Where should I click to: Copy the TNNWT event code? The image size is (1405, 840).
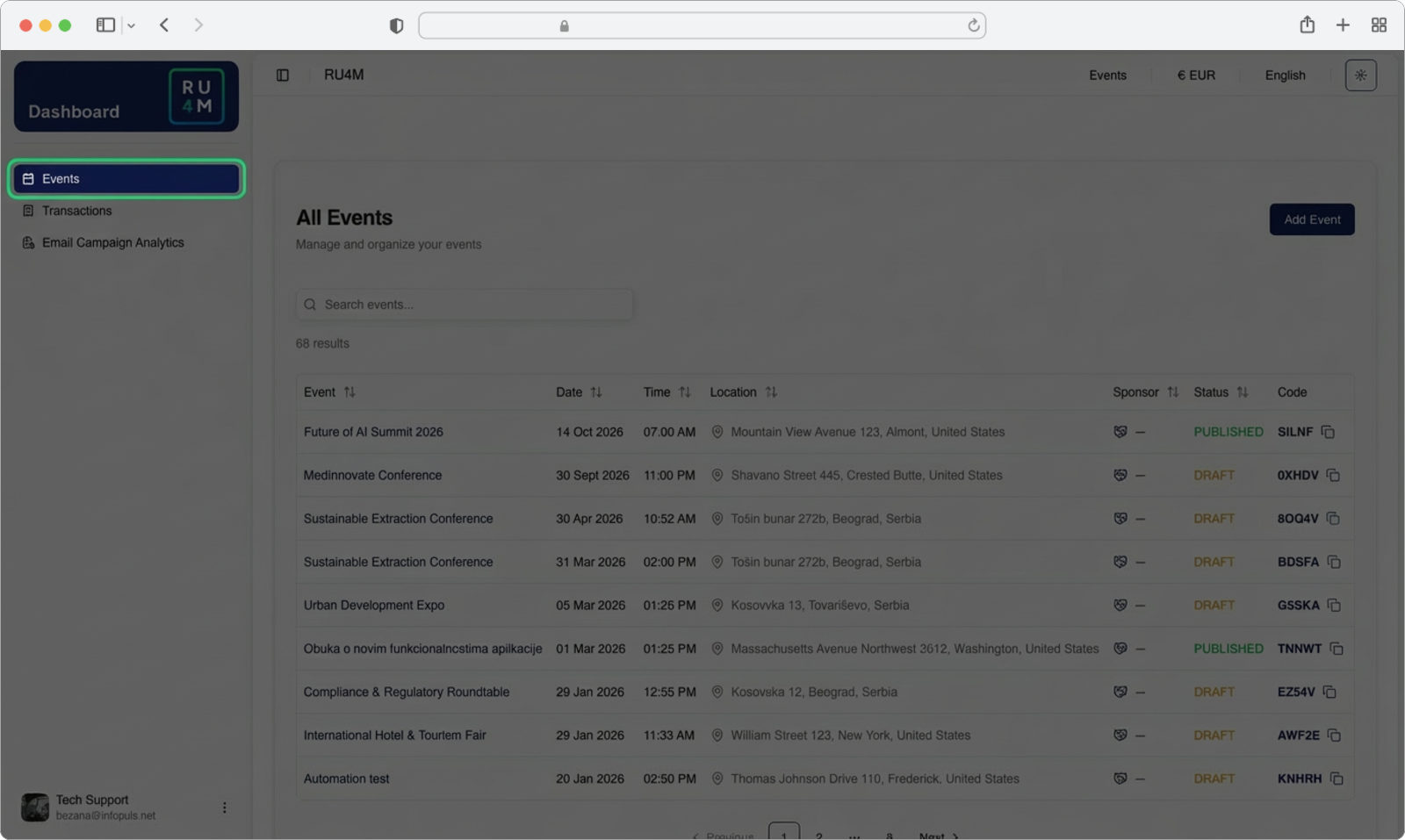tap(1336, 649)
